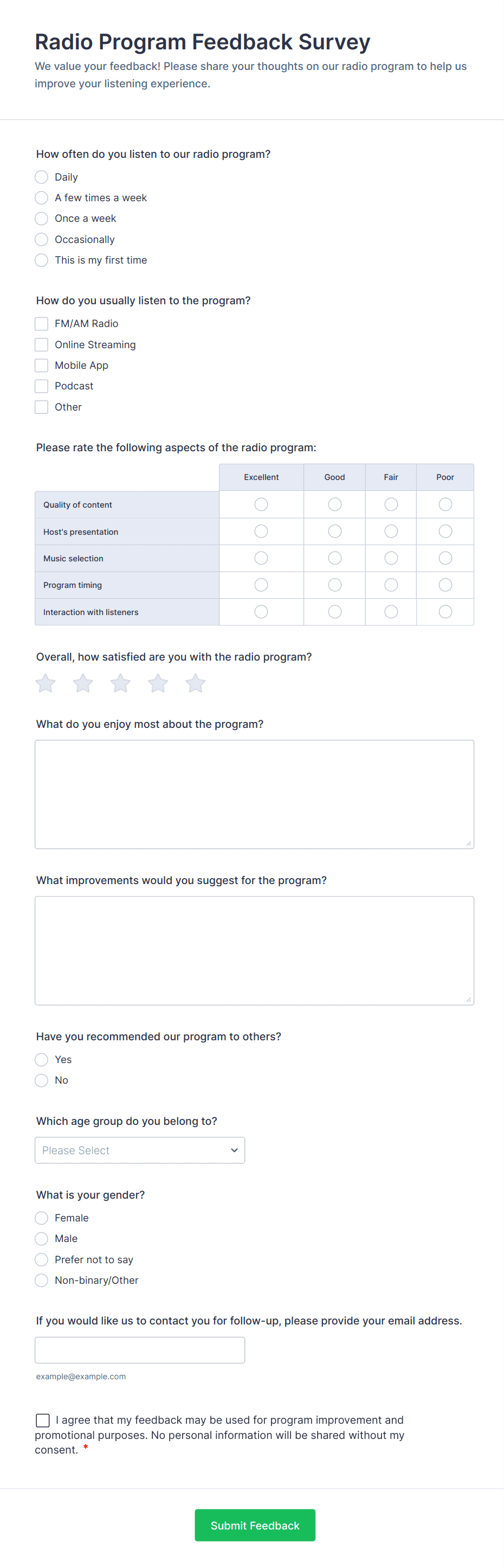Viewport: 504px width, 1568px height.
Task: Enable the FM/AM Radio checkbox
Action: click(x=41, y=323)
